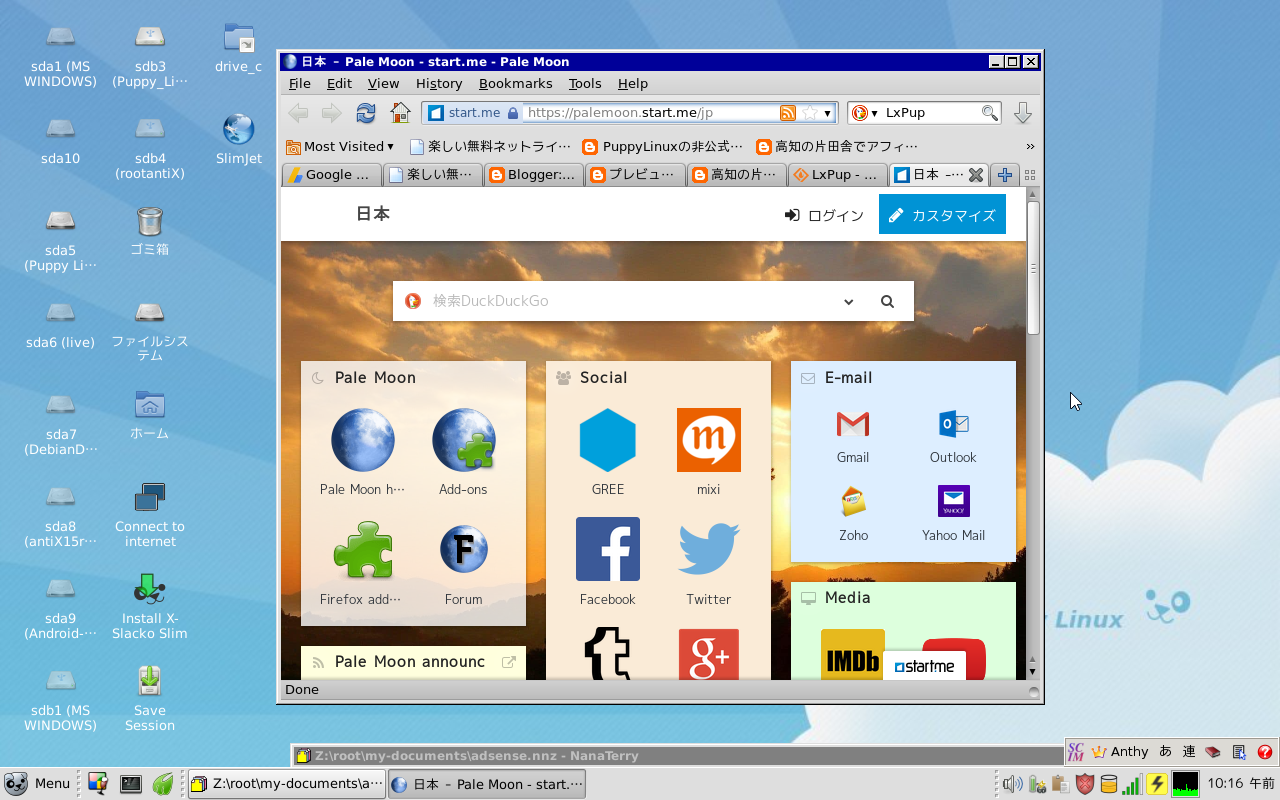
Task: Click the forward navigation arrow
Action: click(x=331, y=113)
